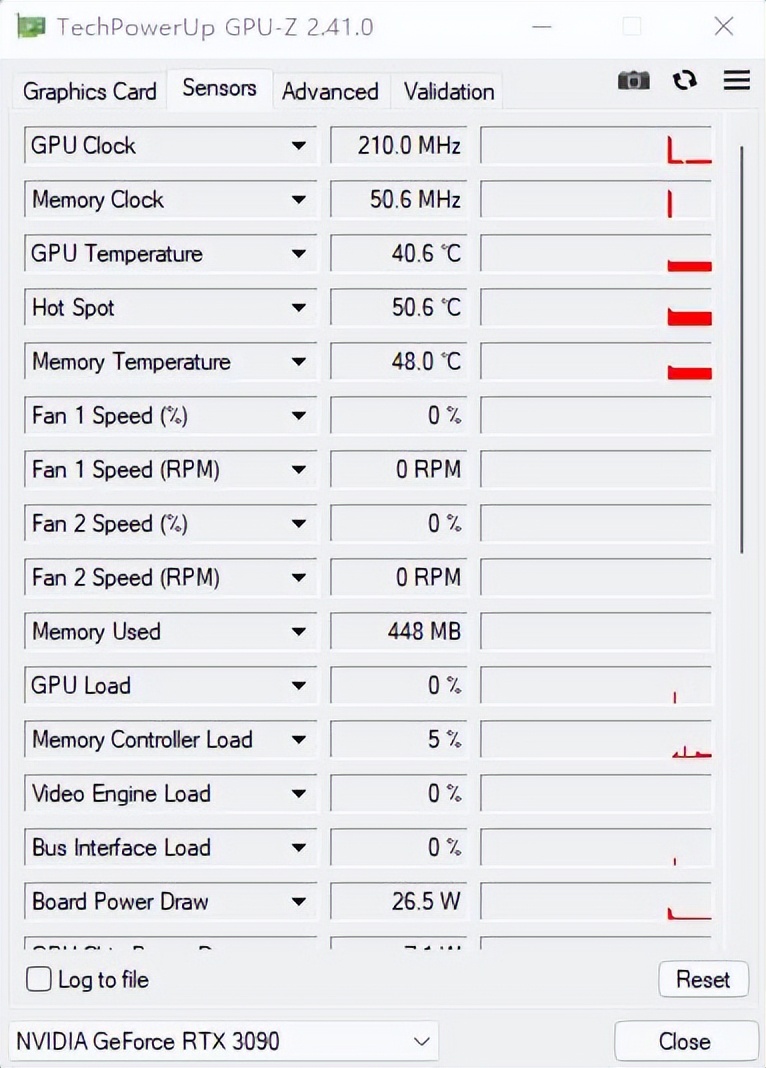The width and height of the screenshot is (766, 1068).
Task: Enable the Log to file checkbox
Action: coord(39,979)
